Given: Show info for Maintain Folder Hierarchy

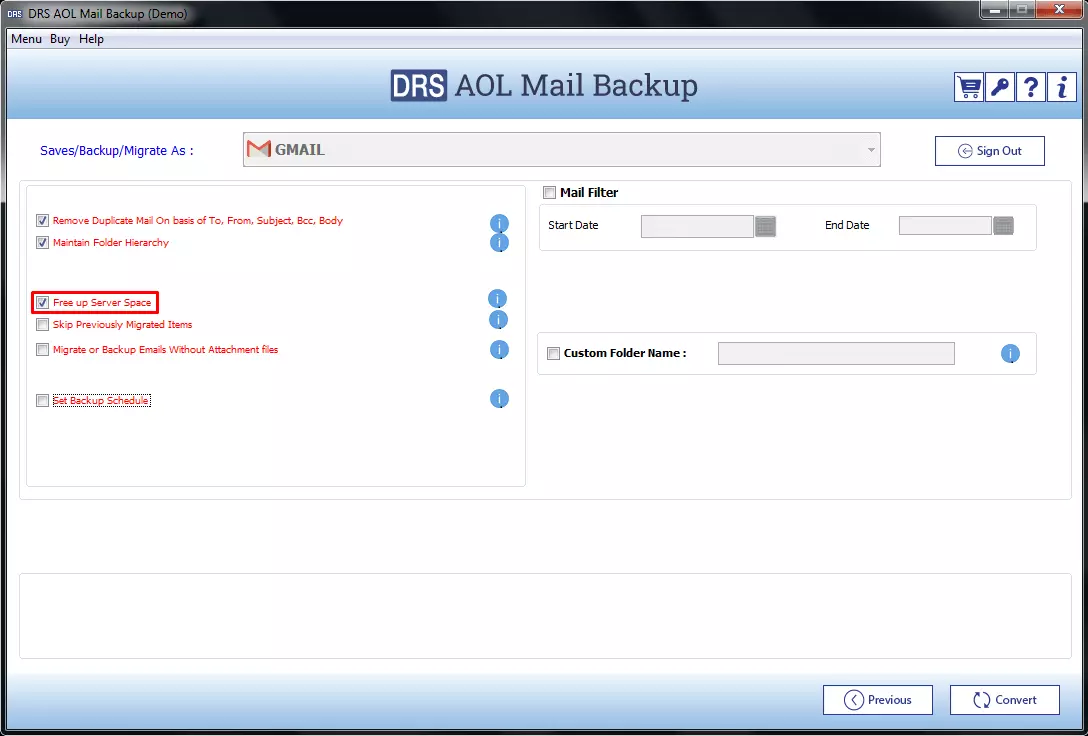Looking at the screenshot, I should pos(500,243).
